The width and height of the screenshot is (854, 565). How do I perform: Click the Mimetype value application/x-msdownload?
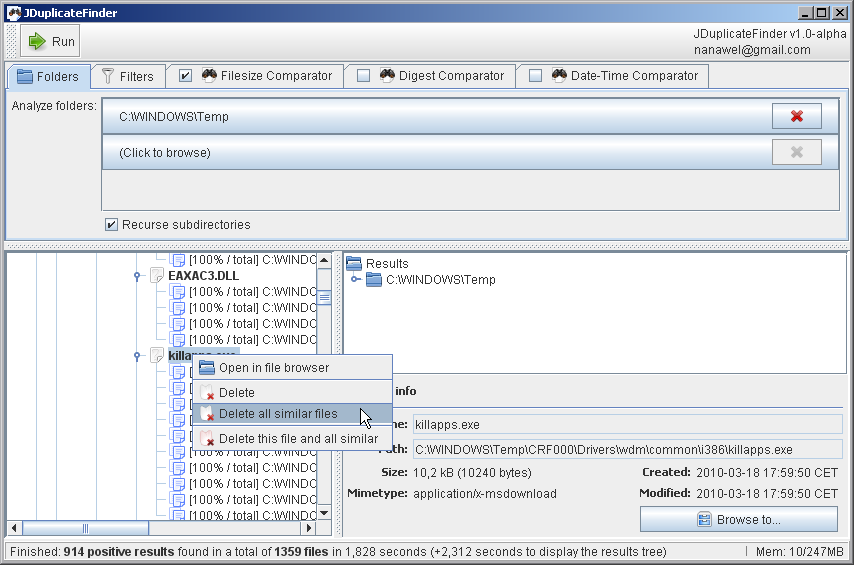click(x=485, y=494)
